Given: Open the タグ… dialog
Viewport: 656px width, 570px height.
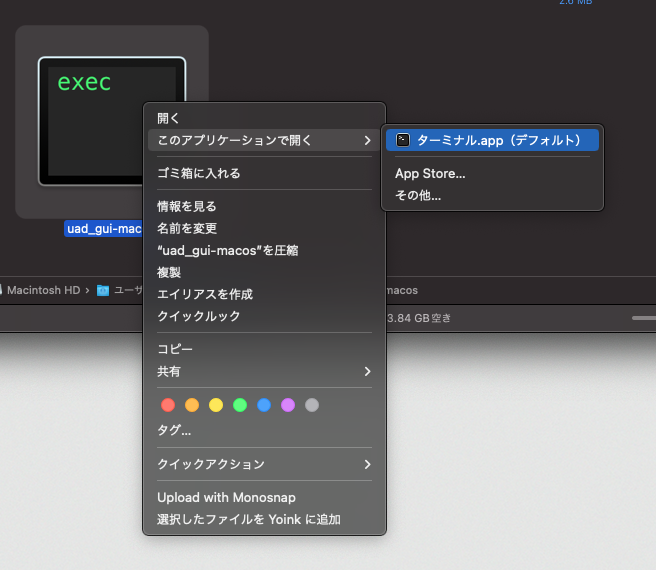Looking at the screenshot, I should pos(174,430).
